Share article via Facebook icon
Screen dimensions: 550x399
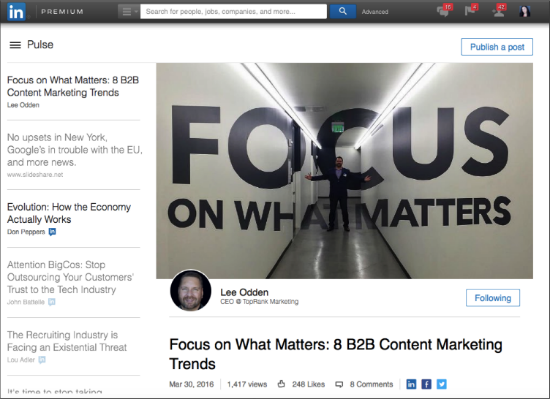click(x=426, y=384)
